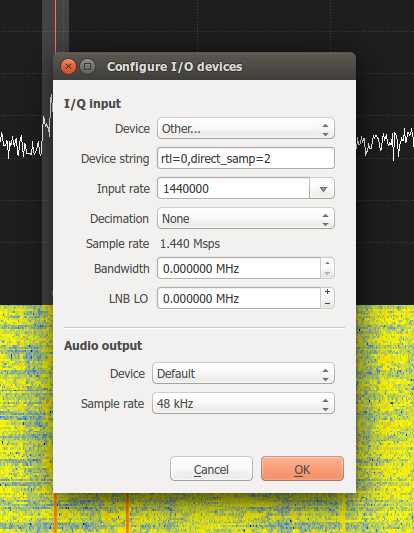Screen dimensions: 414x533
Task: Click the white spectrum trace in the plot
Action: (x=385, y=142)
